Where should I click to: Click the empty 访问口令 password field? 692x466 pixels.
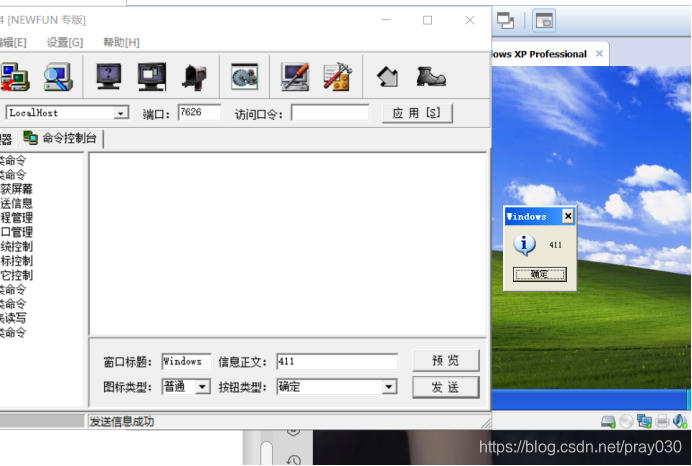tap(330, 113)
